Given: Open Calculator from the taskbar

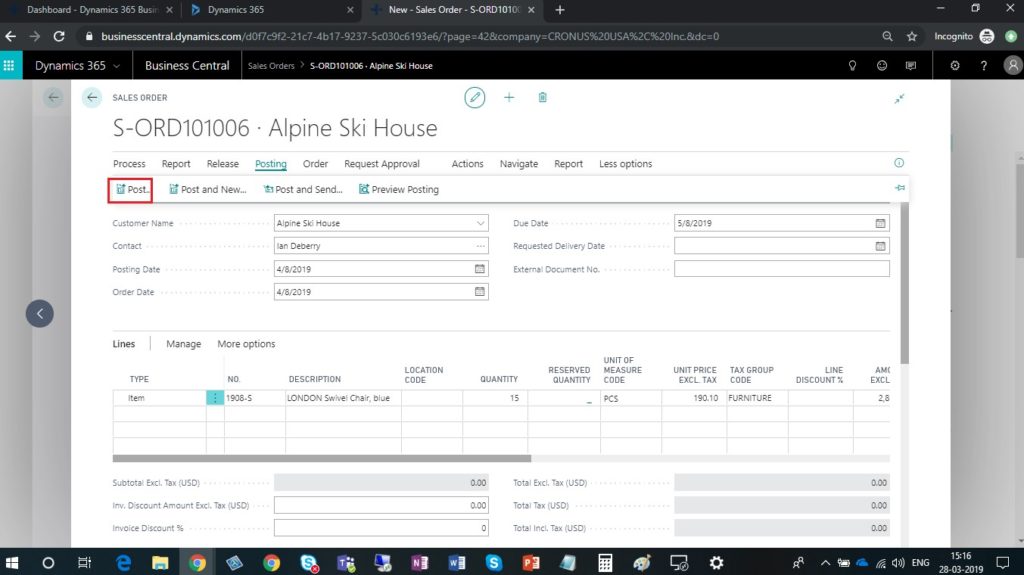Looking at the screenshot, I should click(605, 563).
